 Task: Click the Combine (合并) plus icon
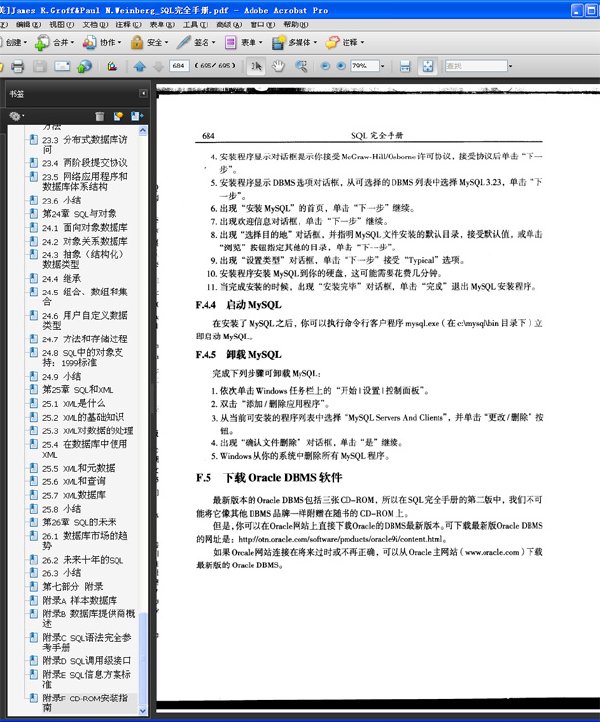tap(42, 42)
